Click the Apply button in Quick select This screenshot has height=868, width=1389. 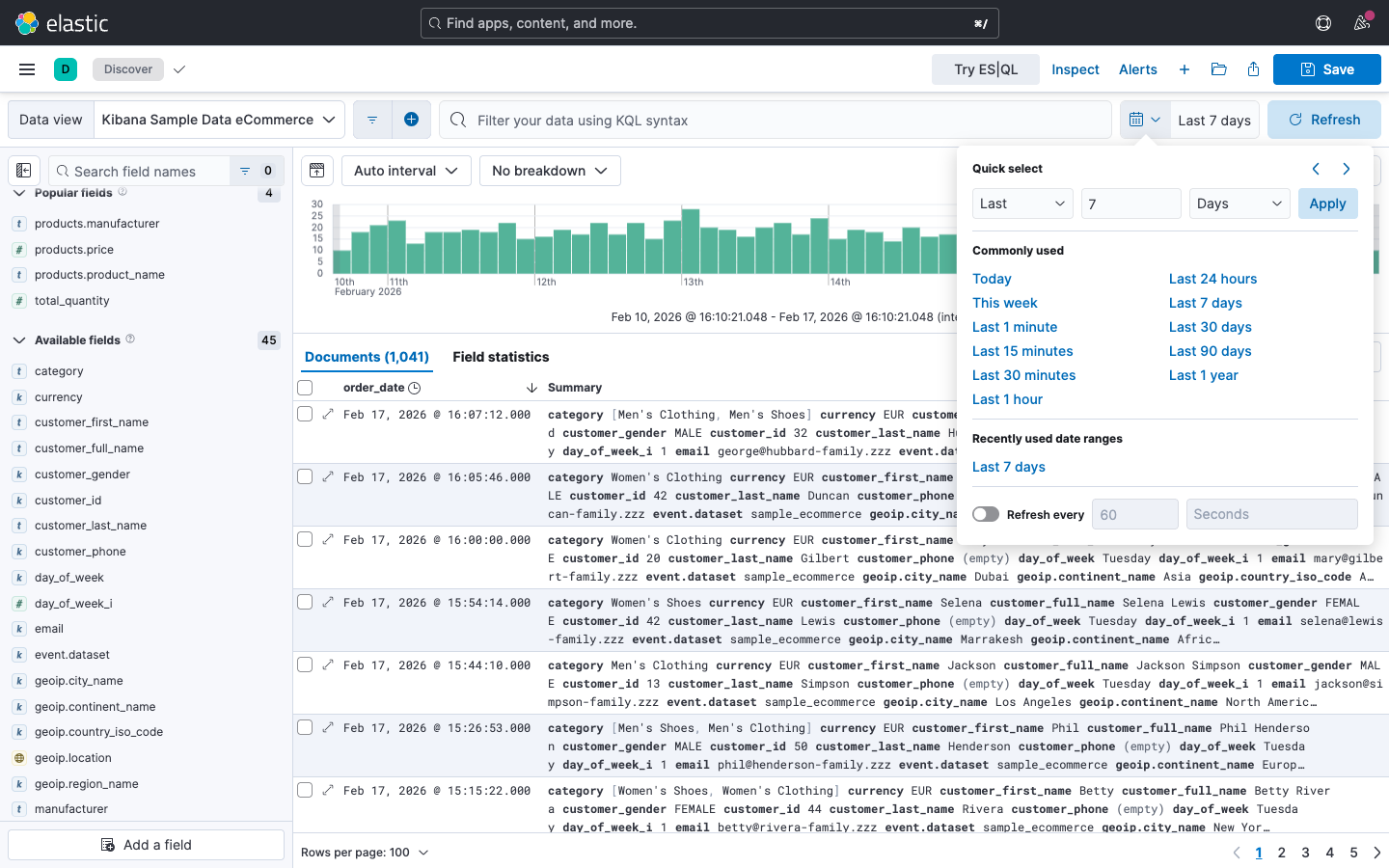pos(1327,203)
